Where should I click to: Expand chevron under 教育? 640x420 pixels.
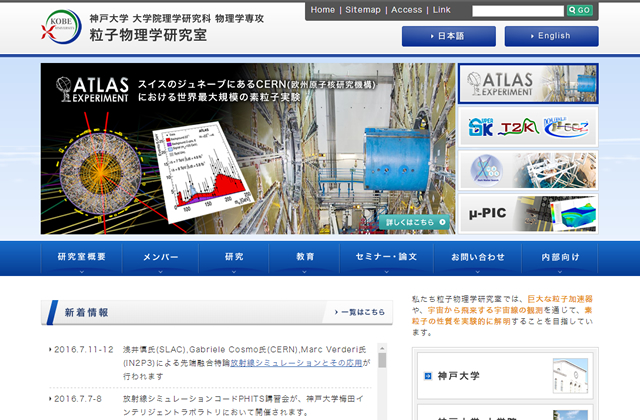click(304, 272)
